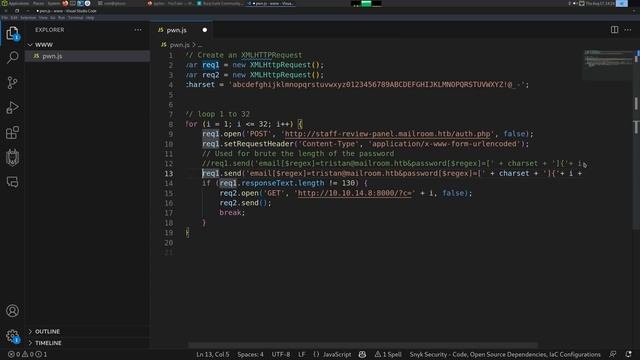The height and width of the screenshot is (360, 640).
Task: Click the Copilot status icon in the status bar
Action: 362,354
